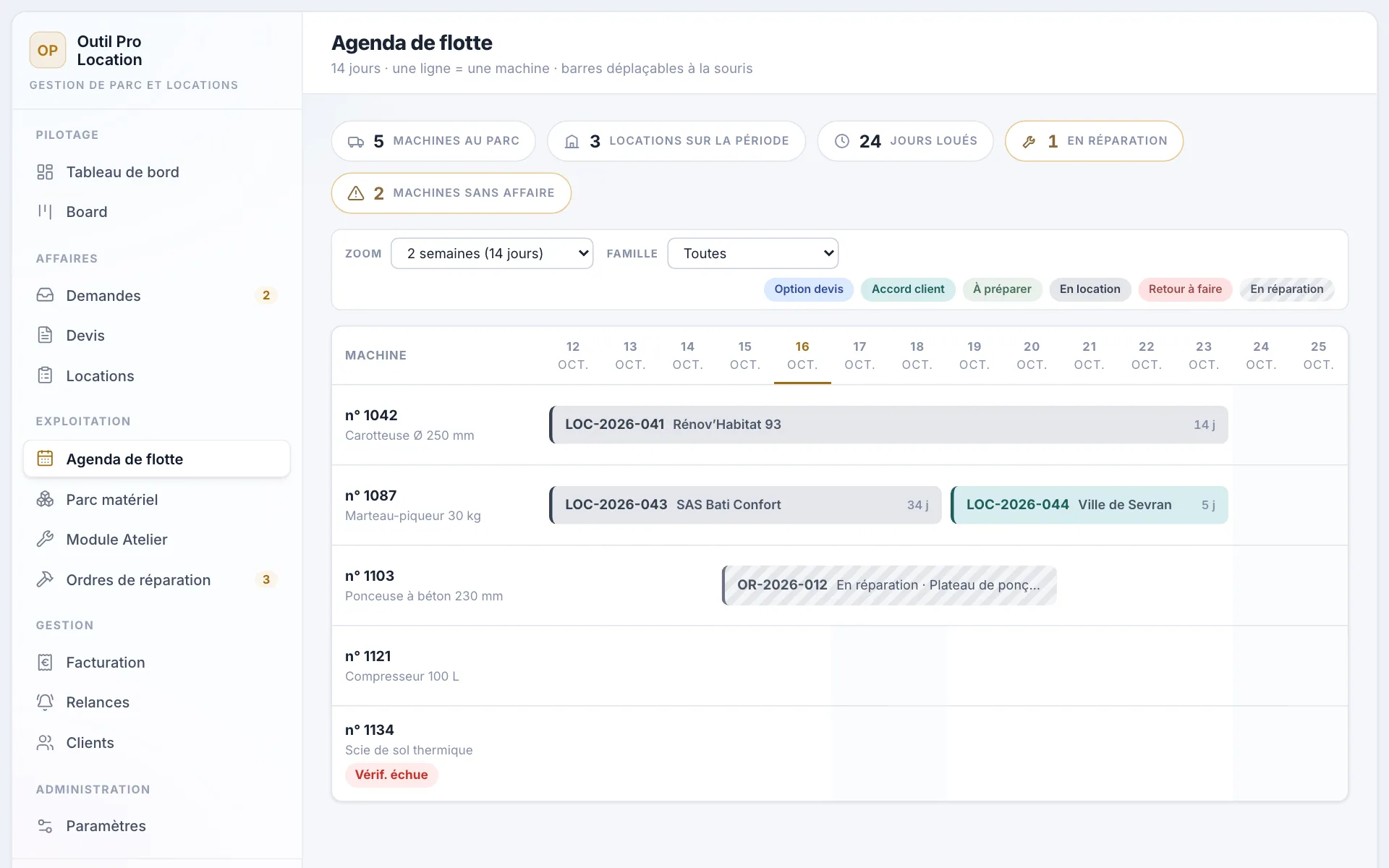Go to Demandes in the sidebar
The height and width of the screenshot is (868, 1389).
point(157,295)
